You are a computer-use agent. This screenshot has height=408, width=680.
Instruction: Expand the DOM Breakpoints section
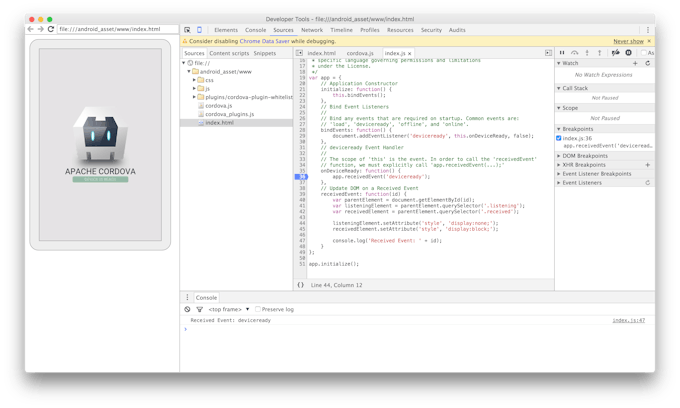[559, 156]
